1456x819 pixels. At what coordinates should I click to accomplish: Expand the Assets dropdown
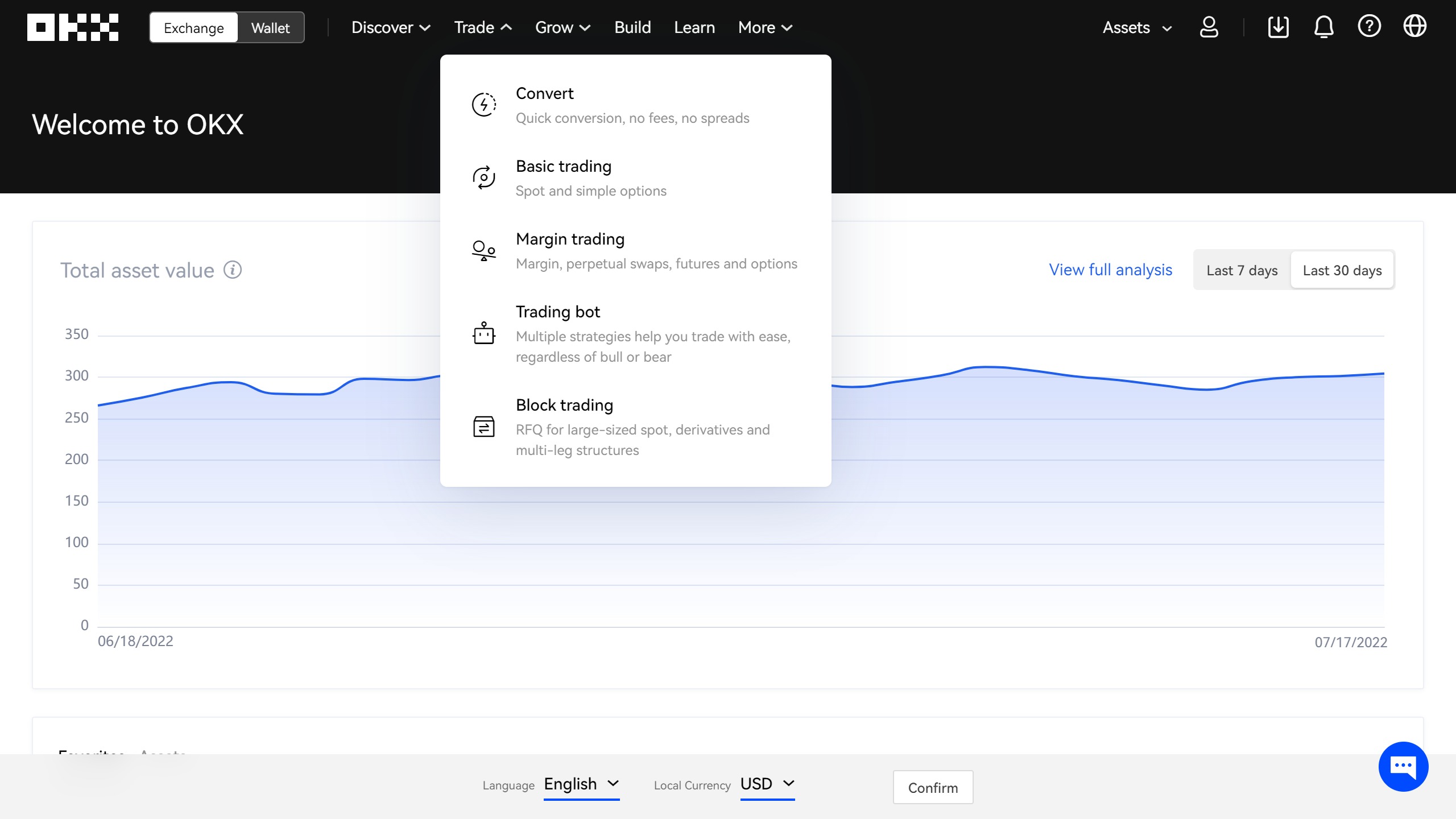coord(1137,27)
